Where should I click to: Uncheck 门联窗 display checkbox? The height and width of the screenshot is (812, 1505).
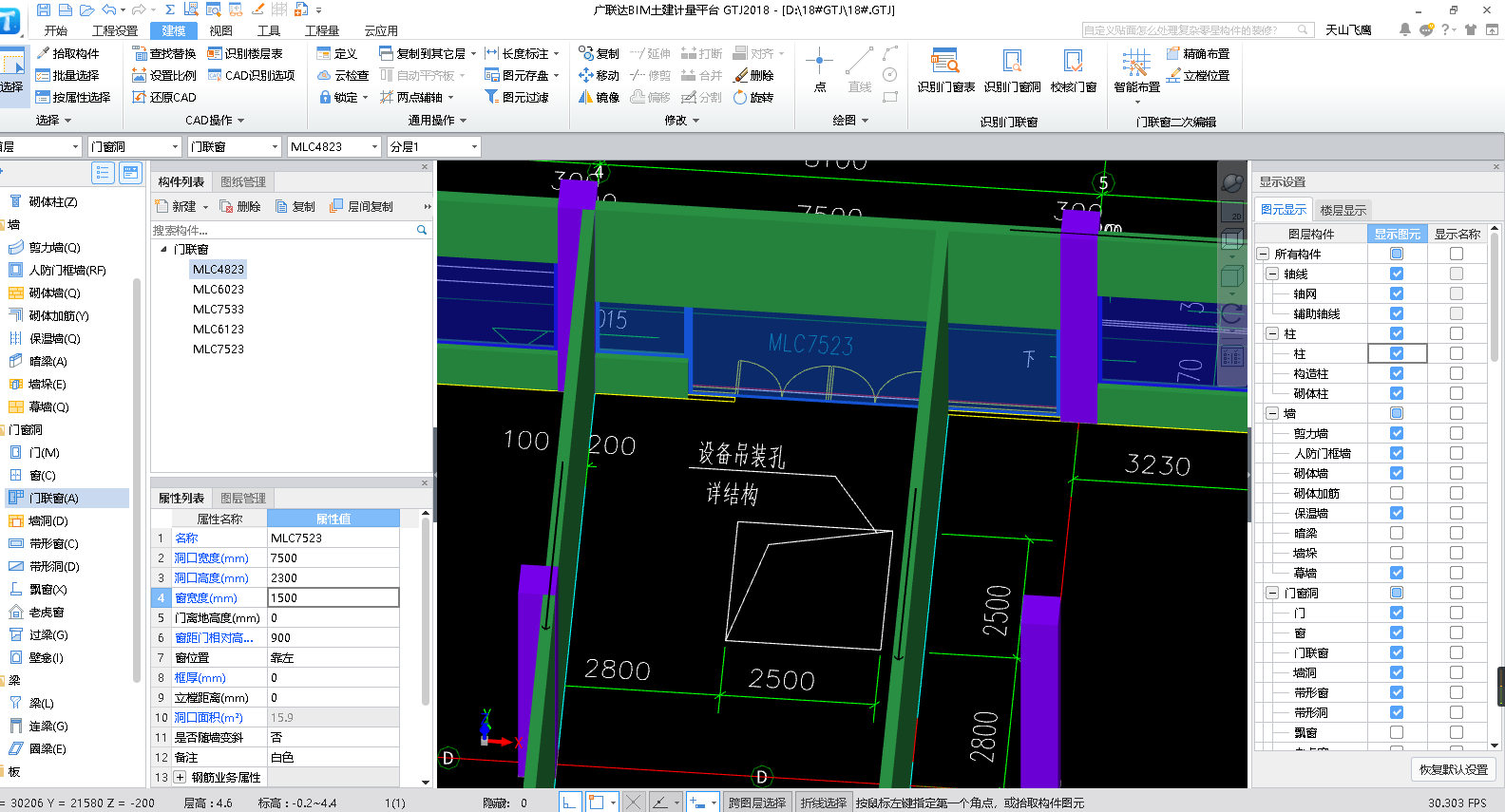(1397, 652)
